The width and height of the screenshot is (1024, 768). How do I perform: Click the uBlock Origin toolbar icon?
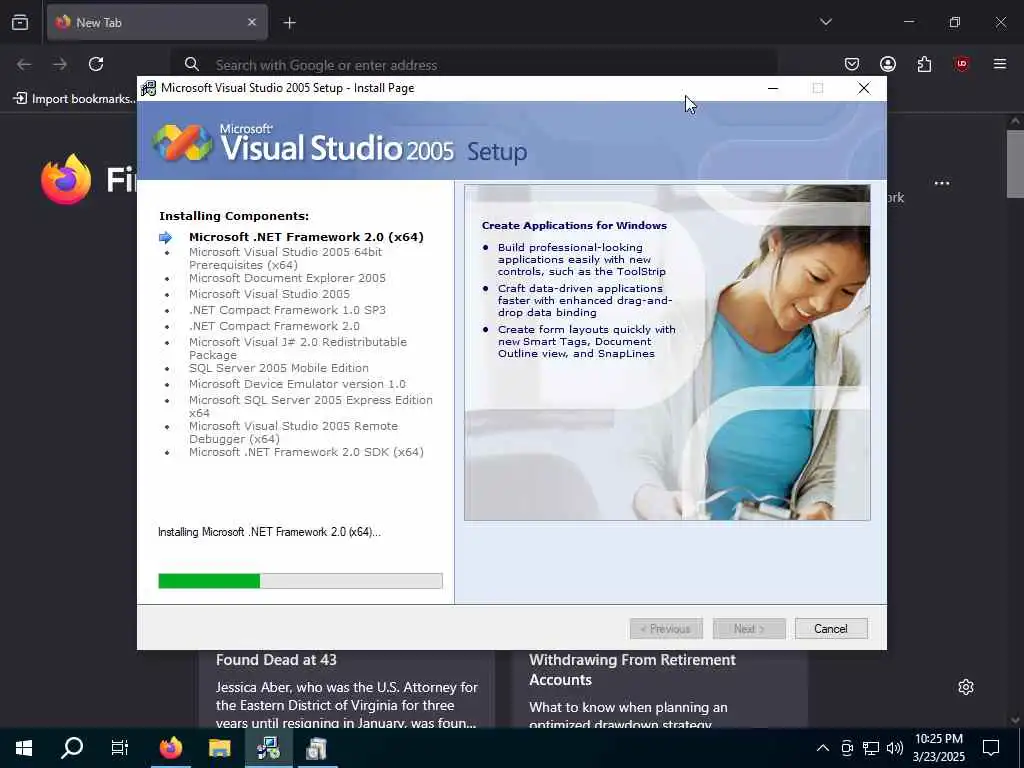(961, 64)
